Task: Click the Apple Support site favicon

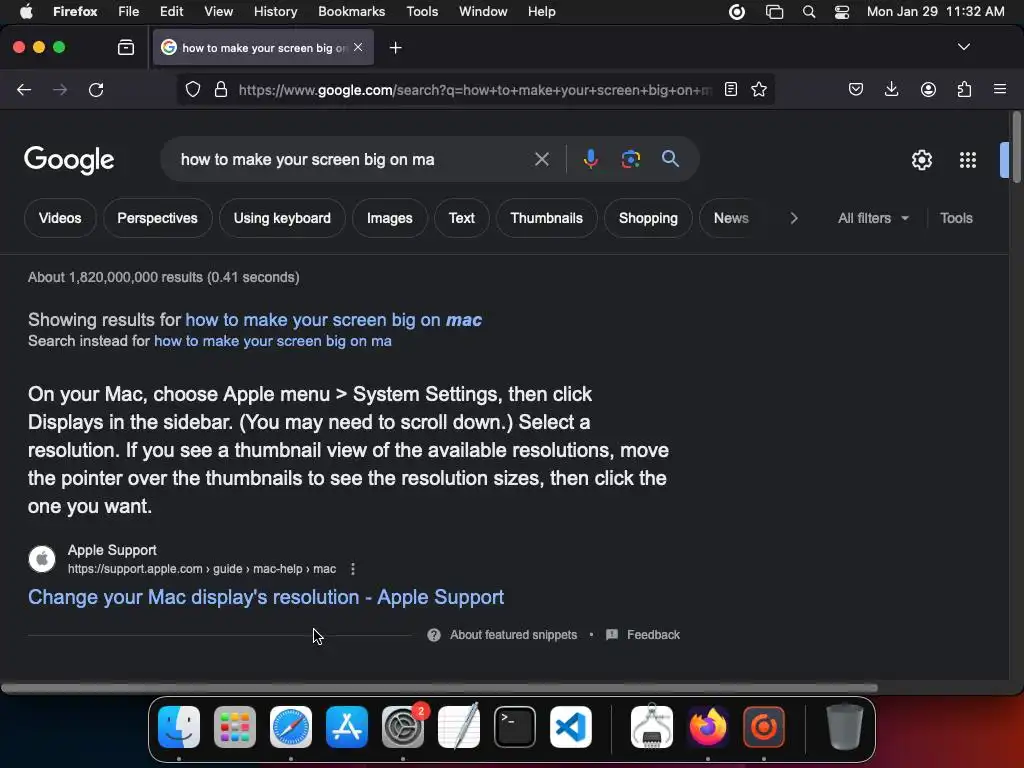Action: (x=42, y=559)
